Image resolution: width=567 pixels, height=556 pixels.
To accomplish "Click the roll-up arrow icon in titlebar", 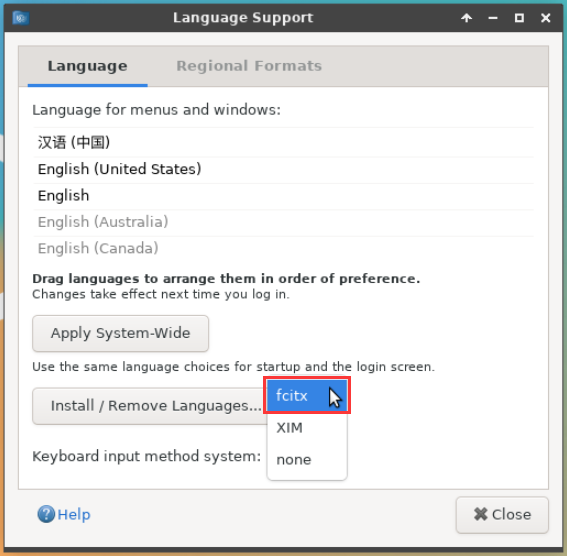I will click(466, 18).
